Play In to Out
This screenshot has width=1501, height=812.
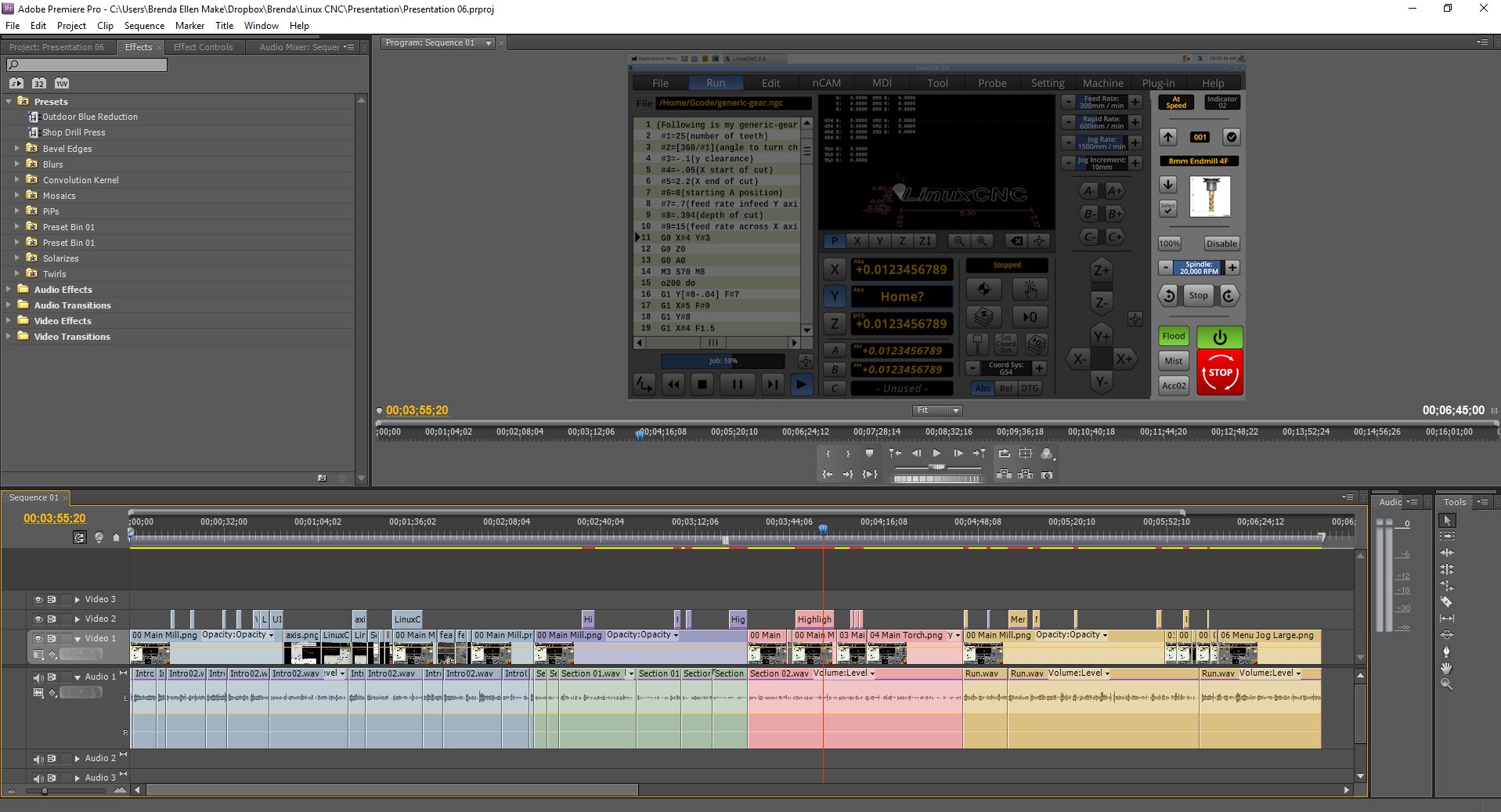(870, 475)
